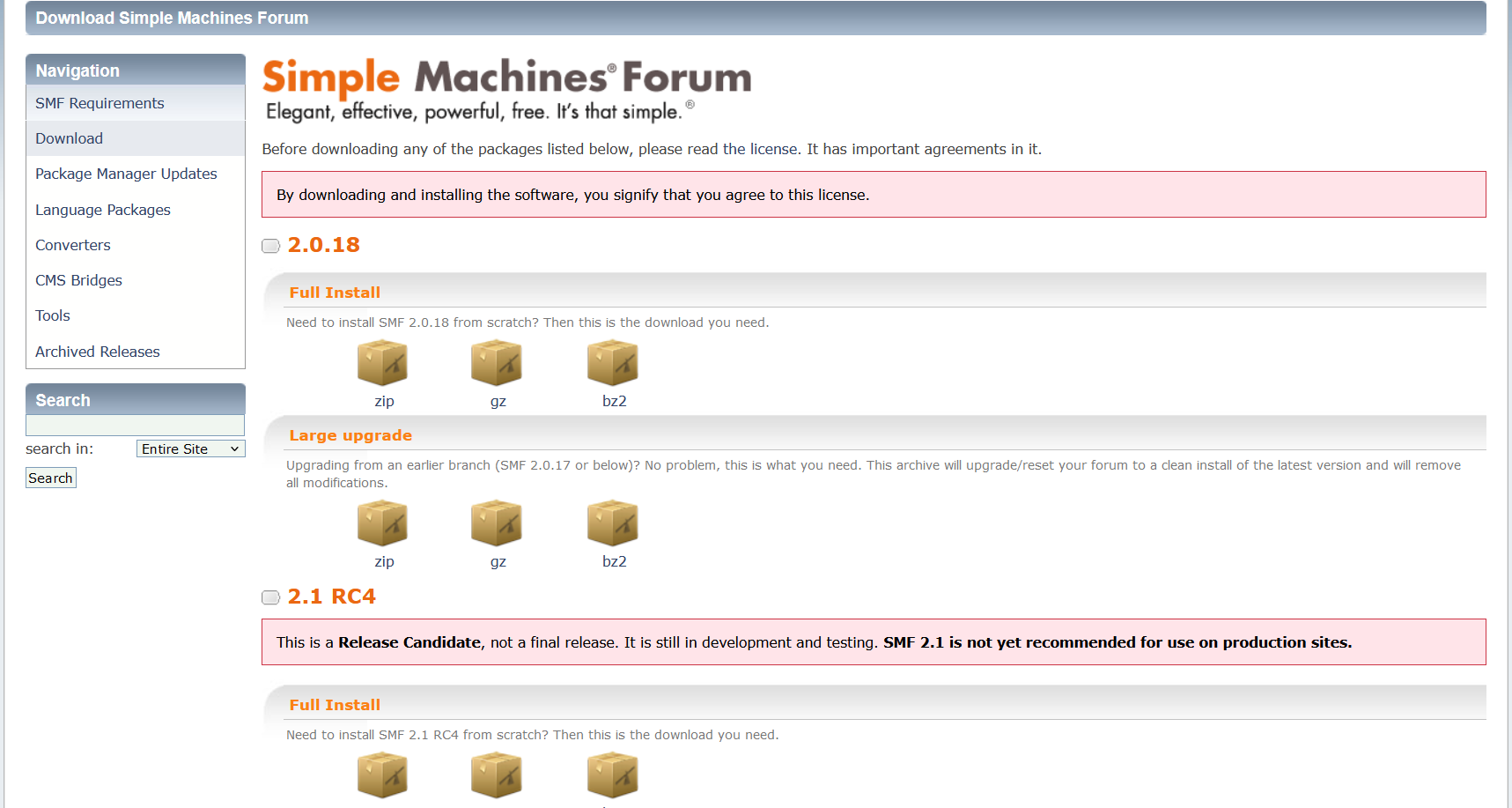1512x808 pixels.
Task: Select the Simple Machines Forum logo
Action: [x=506, y=89]
